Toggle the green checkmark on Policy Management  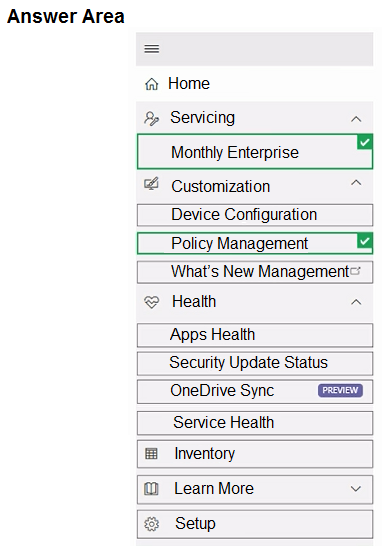tap(365, 241)
